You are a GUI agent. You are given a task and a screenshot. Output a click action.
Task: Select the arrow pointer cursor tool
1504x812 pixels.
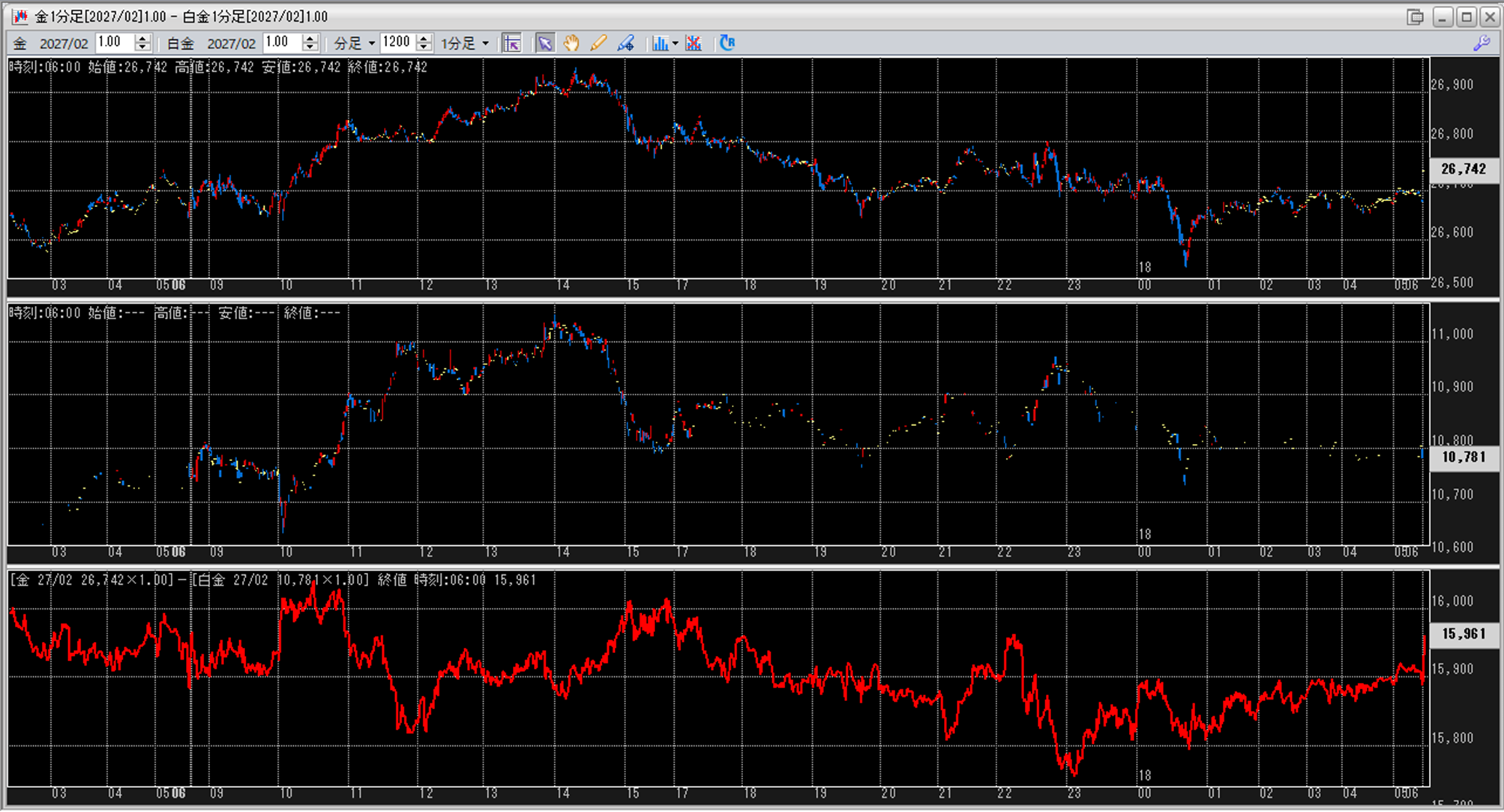click(545, 43)
